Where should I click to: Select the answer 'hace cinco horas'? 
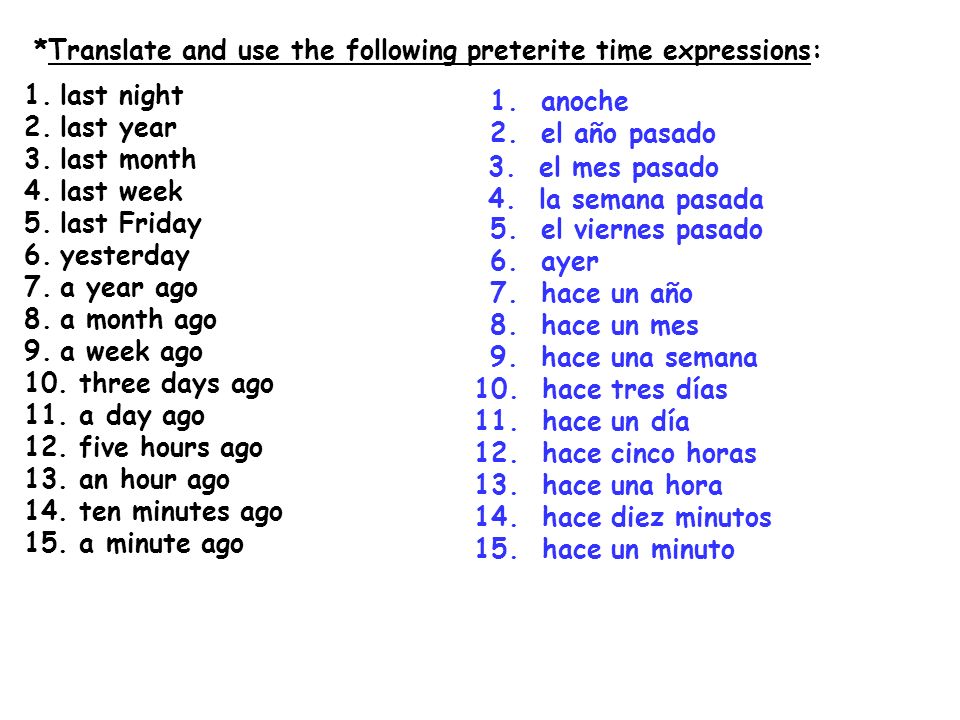pos(650,453)
